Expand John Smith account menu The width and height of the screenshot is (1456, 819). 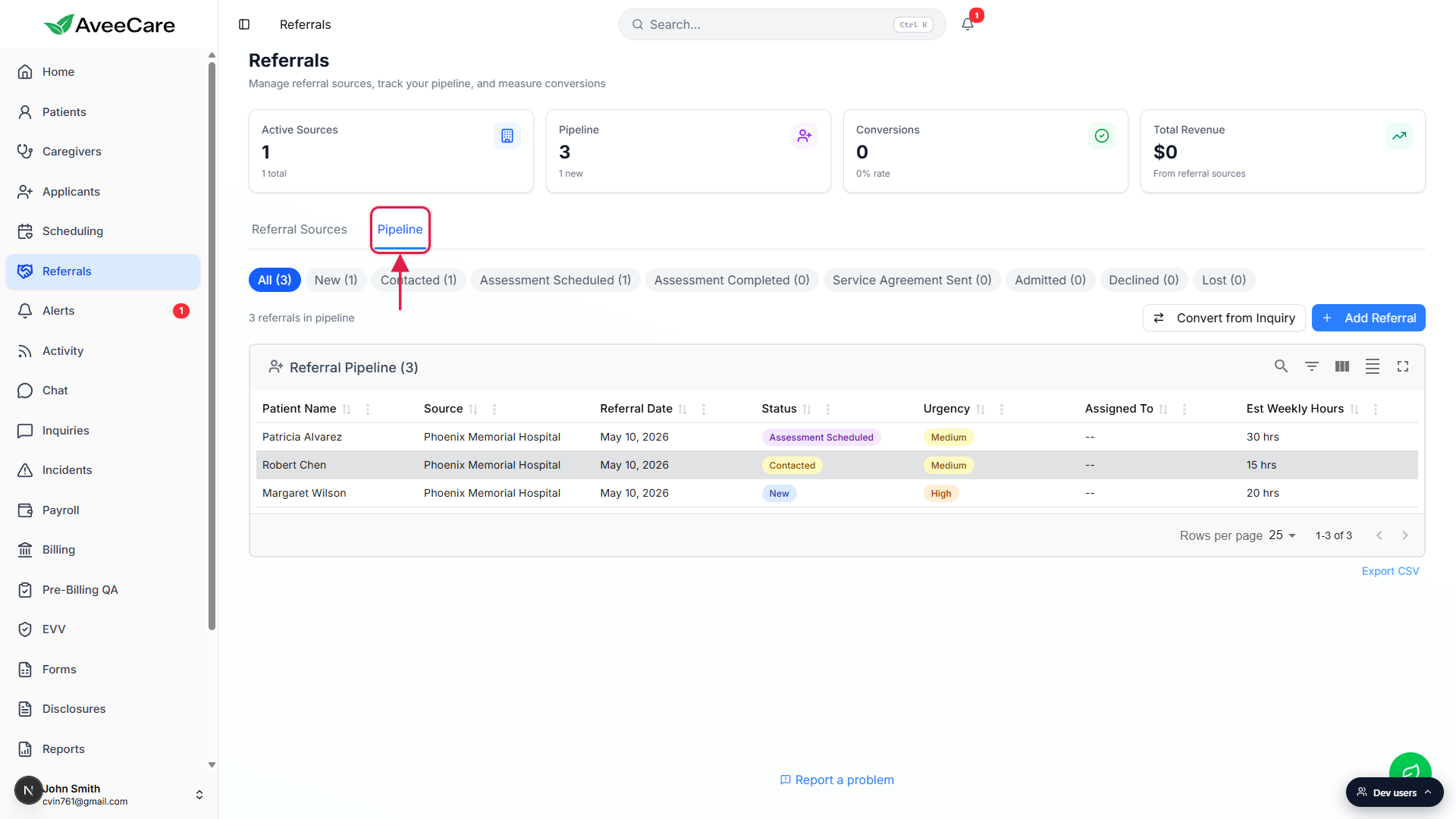(199, 795)
